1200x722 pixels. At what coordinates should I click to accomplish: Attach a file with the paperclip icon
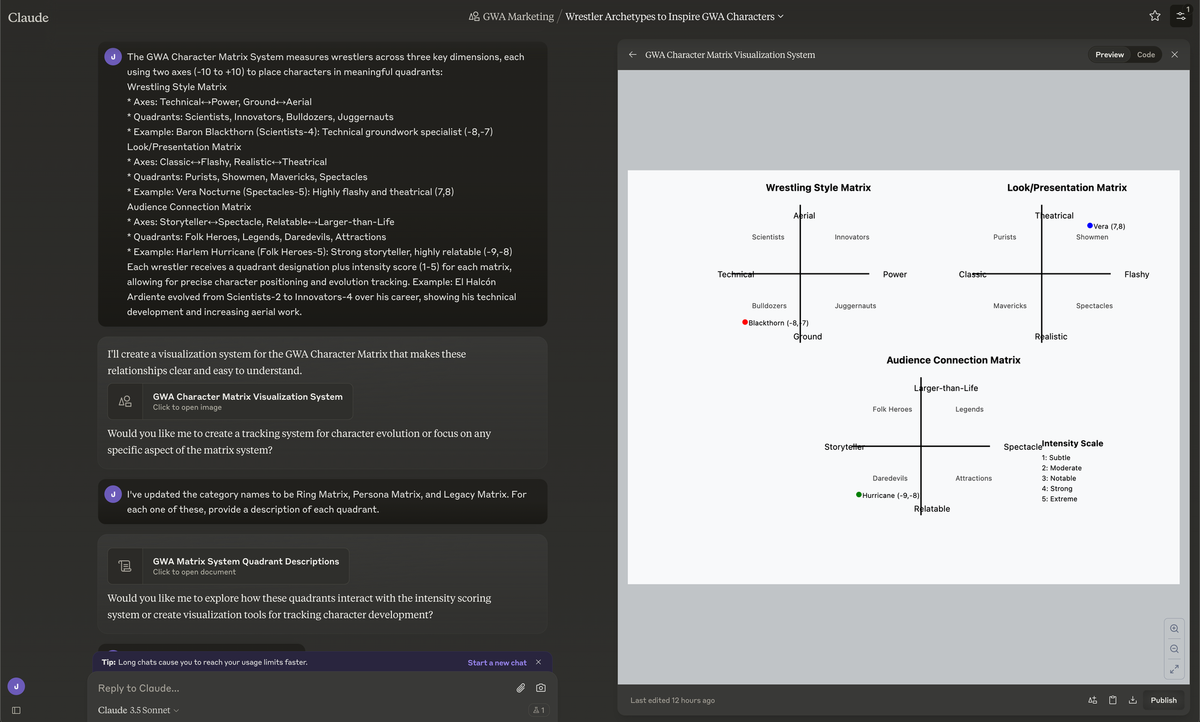pyautogui.click(x=520, y=688)
